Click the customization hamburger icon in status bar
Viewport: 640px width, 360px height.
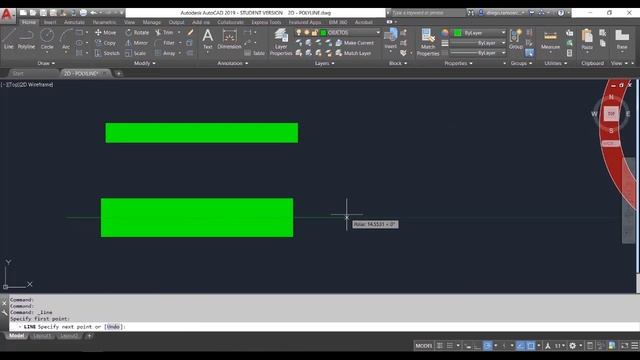[x=635, y=346]
